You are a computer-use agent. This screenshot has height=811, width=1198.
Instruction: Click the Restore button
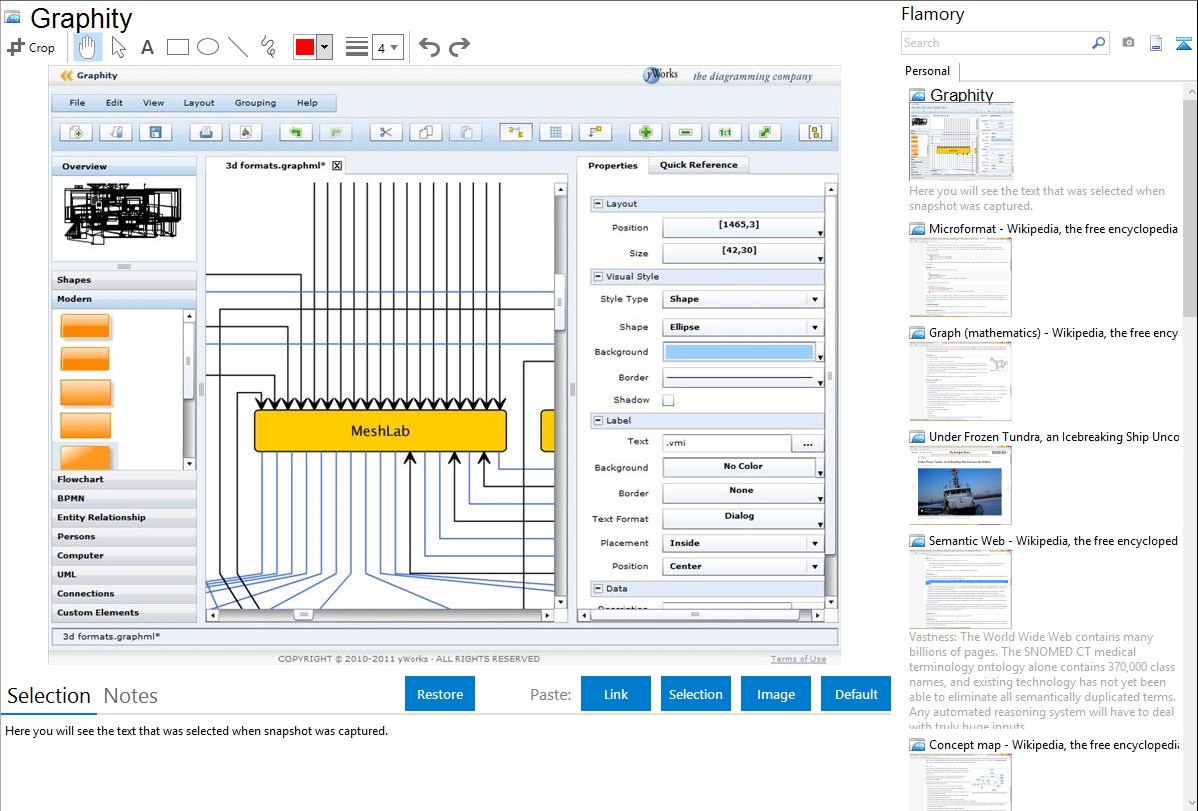point(440,694)
